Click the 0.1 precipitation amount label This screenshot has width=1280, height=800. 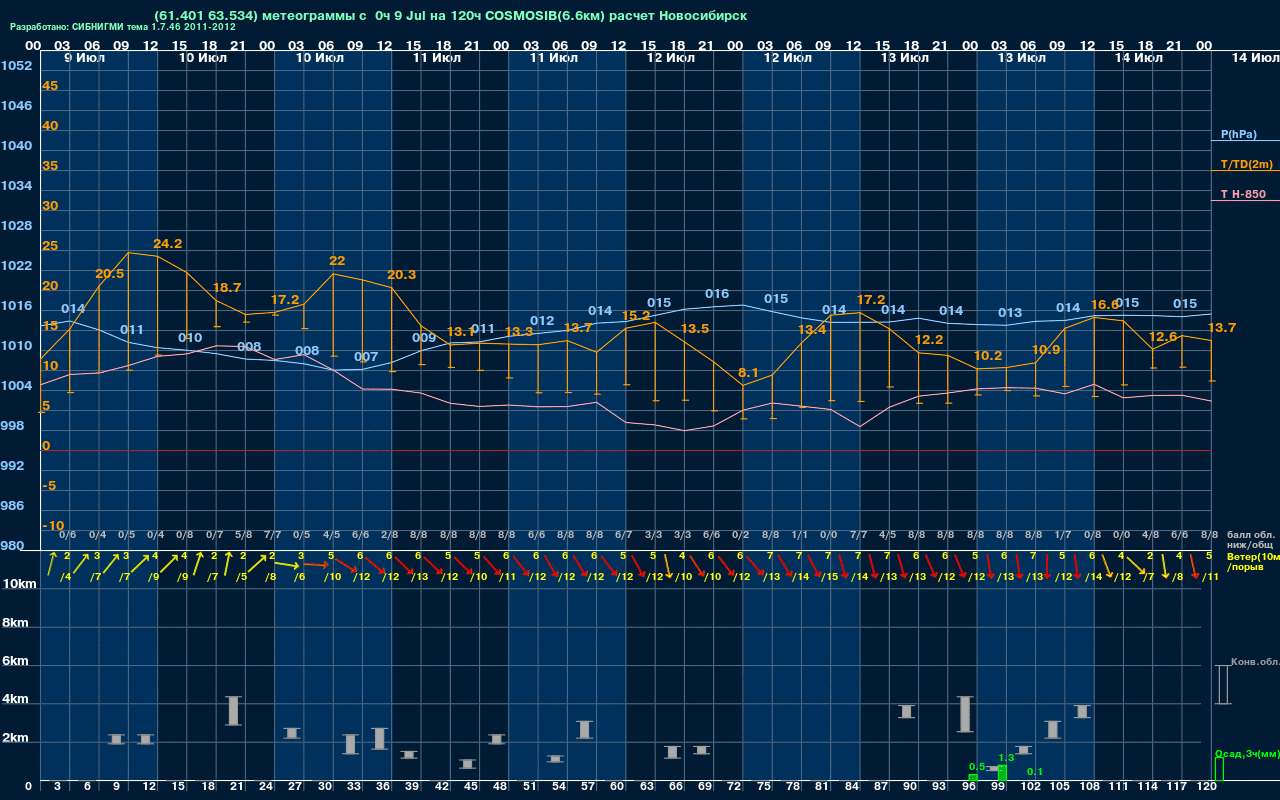tap(1035, 772)
